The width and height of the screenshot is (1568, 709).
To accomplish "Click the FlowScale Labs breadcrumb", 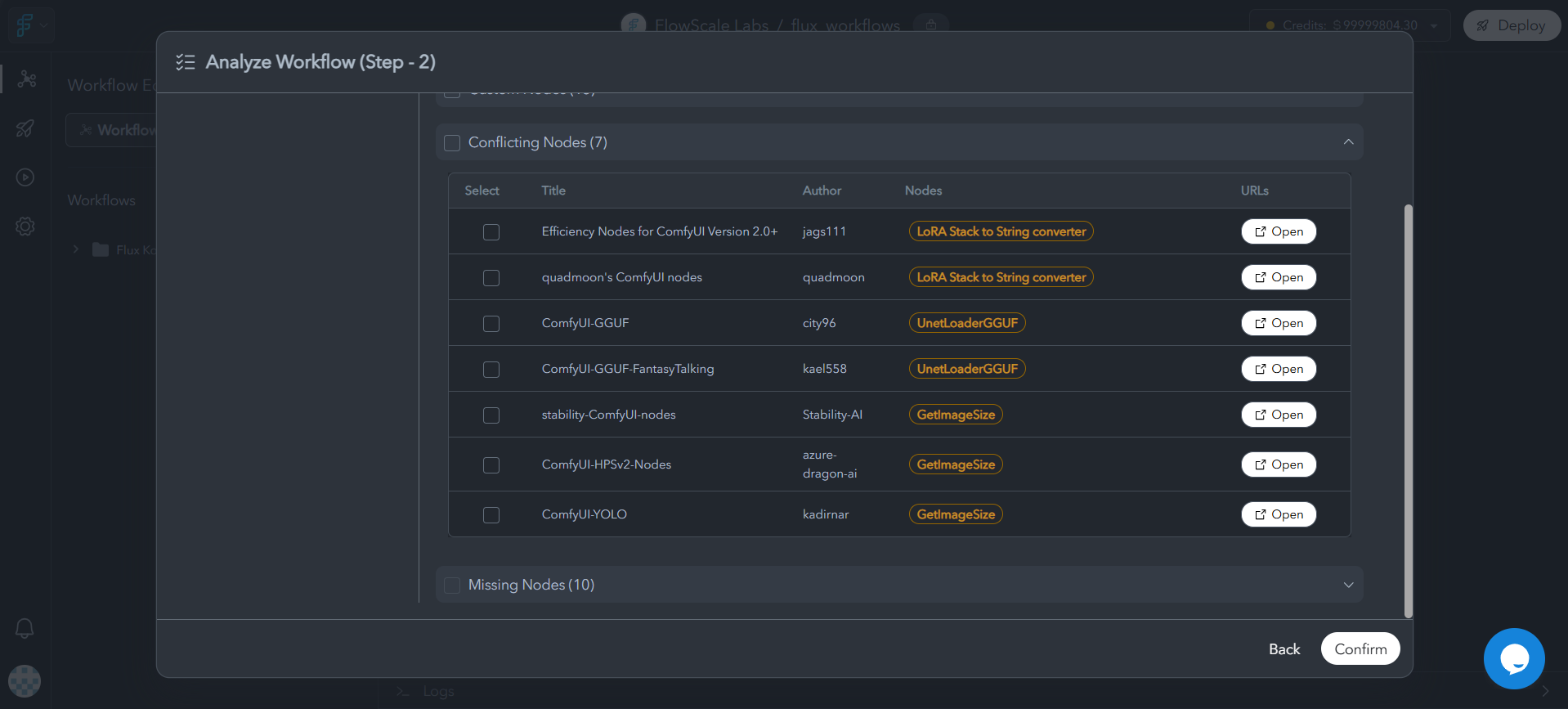I will (x=711, y=25).
